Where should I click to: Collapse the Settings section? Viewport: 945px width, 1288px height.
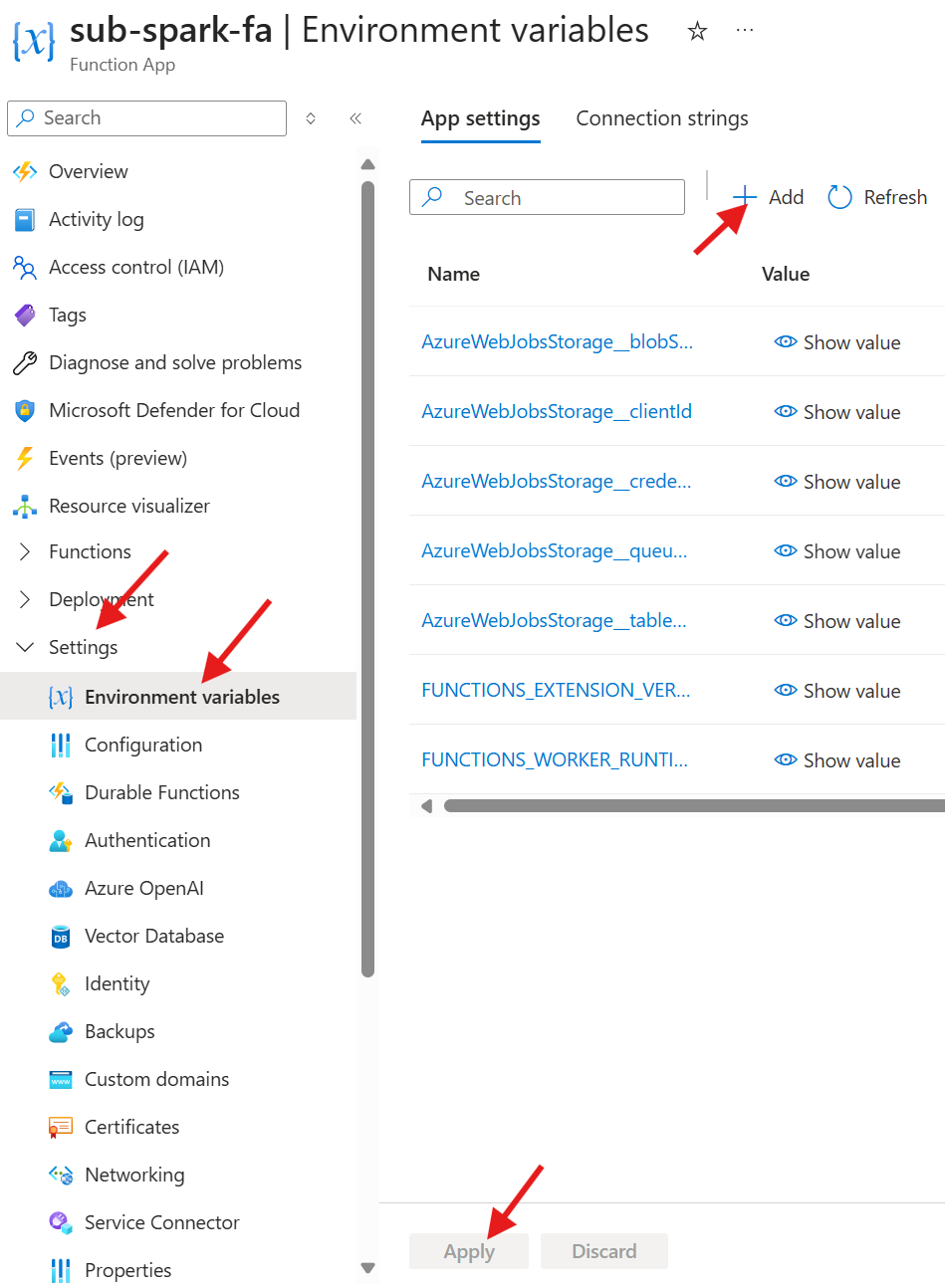[26, 647]
